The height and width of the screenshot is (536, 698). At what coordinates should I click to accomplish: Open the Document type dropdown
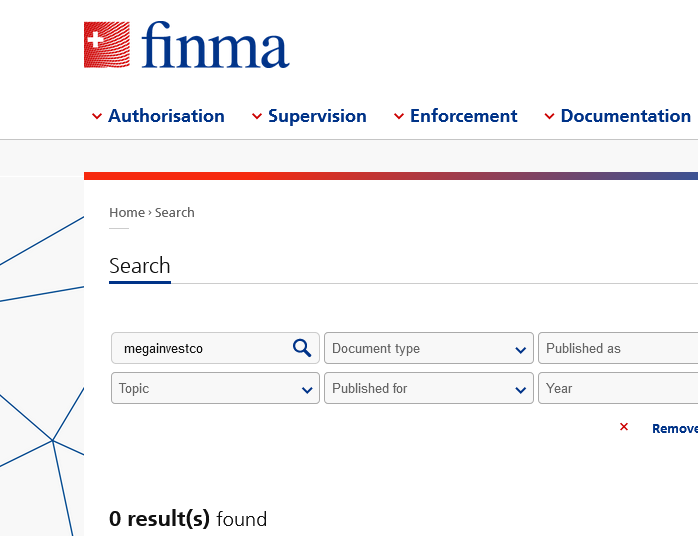click(x=429, y=348)
